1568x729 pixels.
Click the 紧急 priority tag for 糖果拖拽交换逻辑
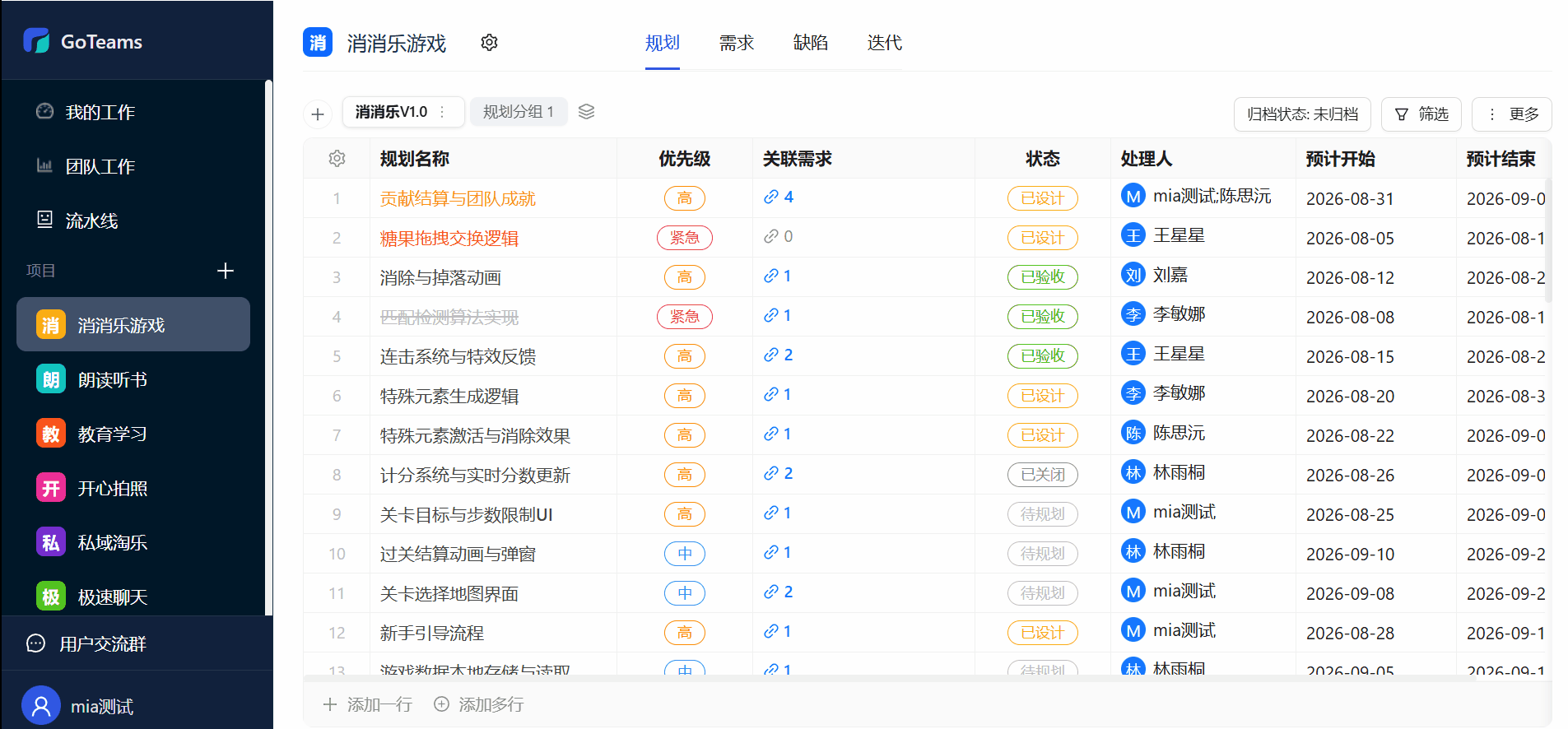[685, 238]
